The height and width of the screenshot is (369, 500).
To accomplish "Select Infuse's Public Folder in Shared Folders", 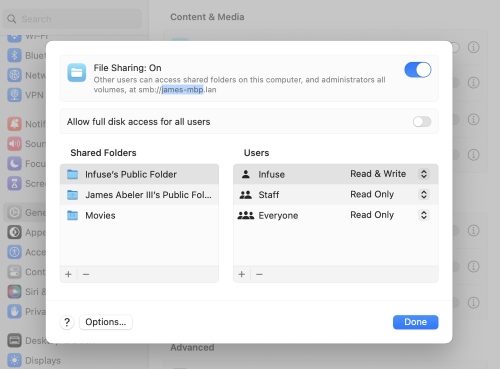I will 139,174.
